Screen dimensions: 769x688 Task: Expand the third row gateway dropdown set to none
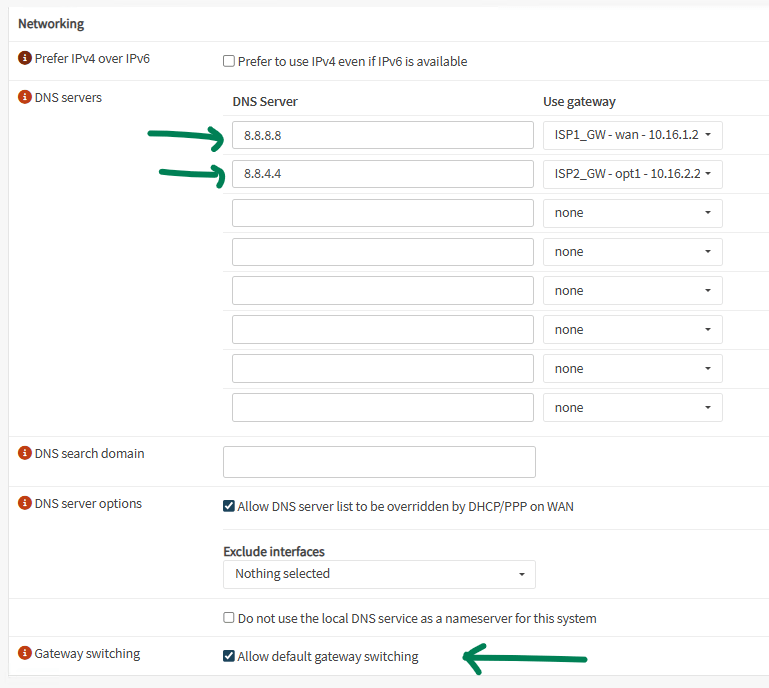632,213
